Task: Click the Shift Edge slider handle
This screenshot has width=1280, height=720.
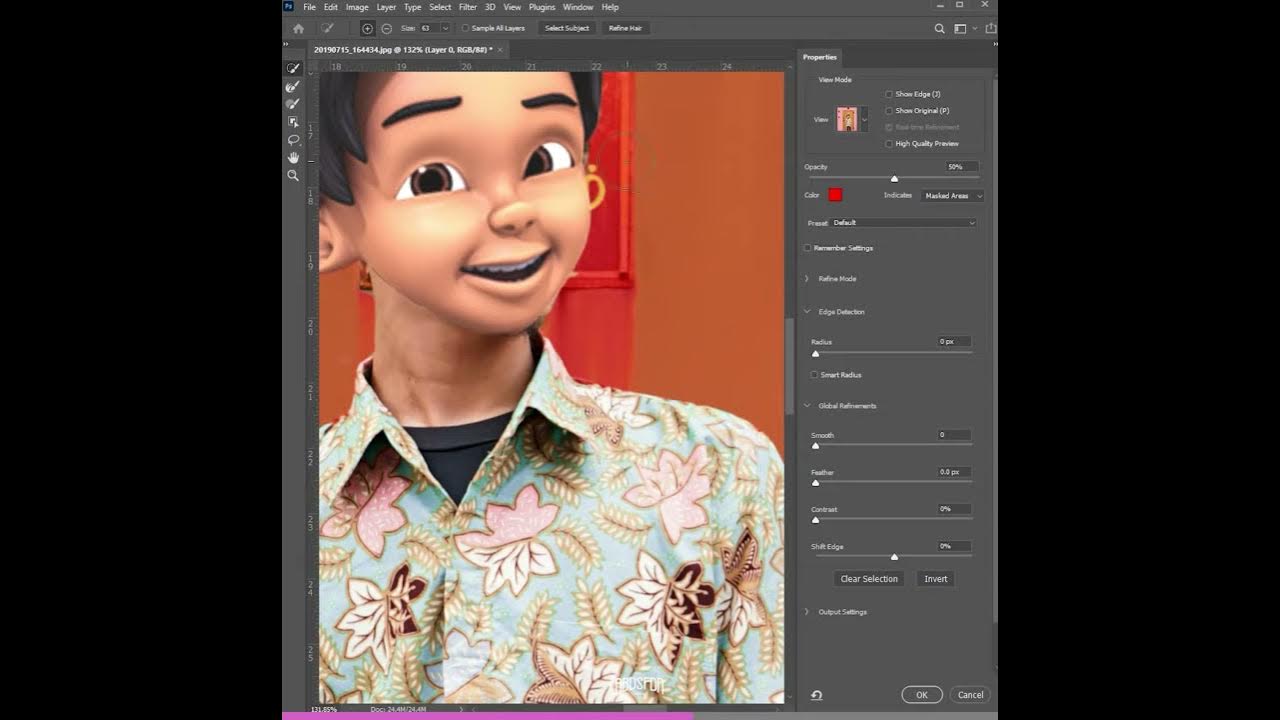Action: tap(894, 557)
